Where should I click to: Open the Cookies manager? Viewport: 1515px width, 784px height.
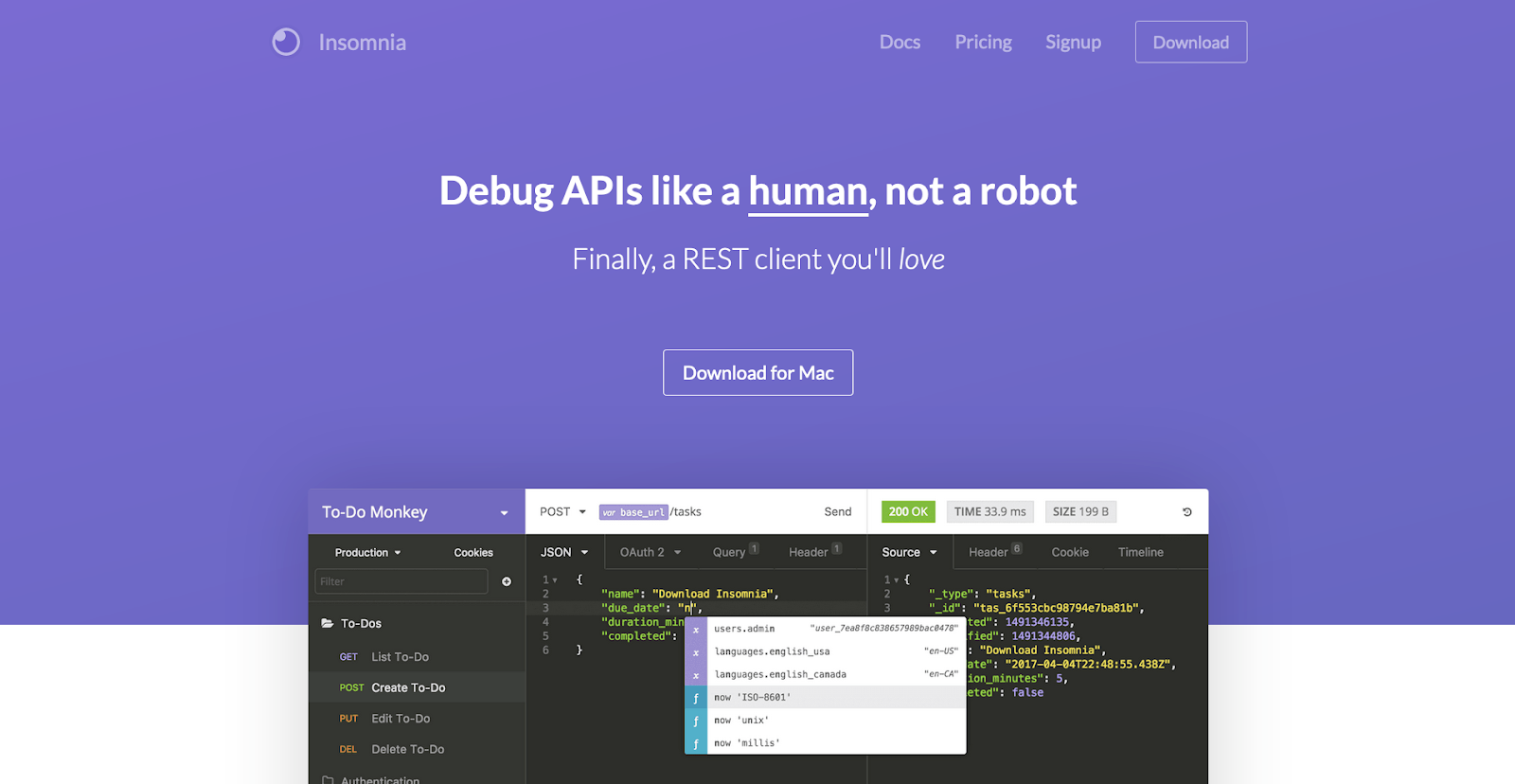473,552
